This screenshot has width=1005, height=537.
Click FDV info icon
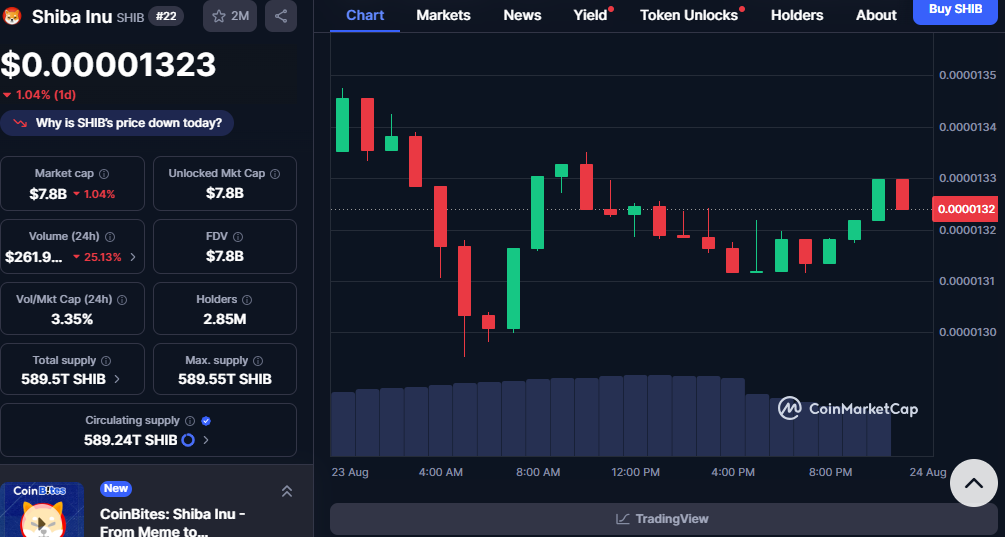coord(238,236)
